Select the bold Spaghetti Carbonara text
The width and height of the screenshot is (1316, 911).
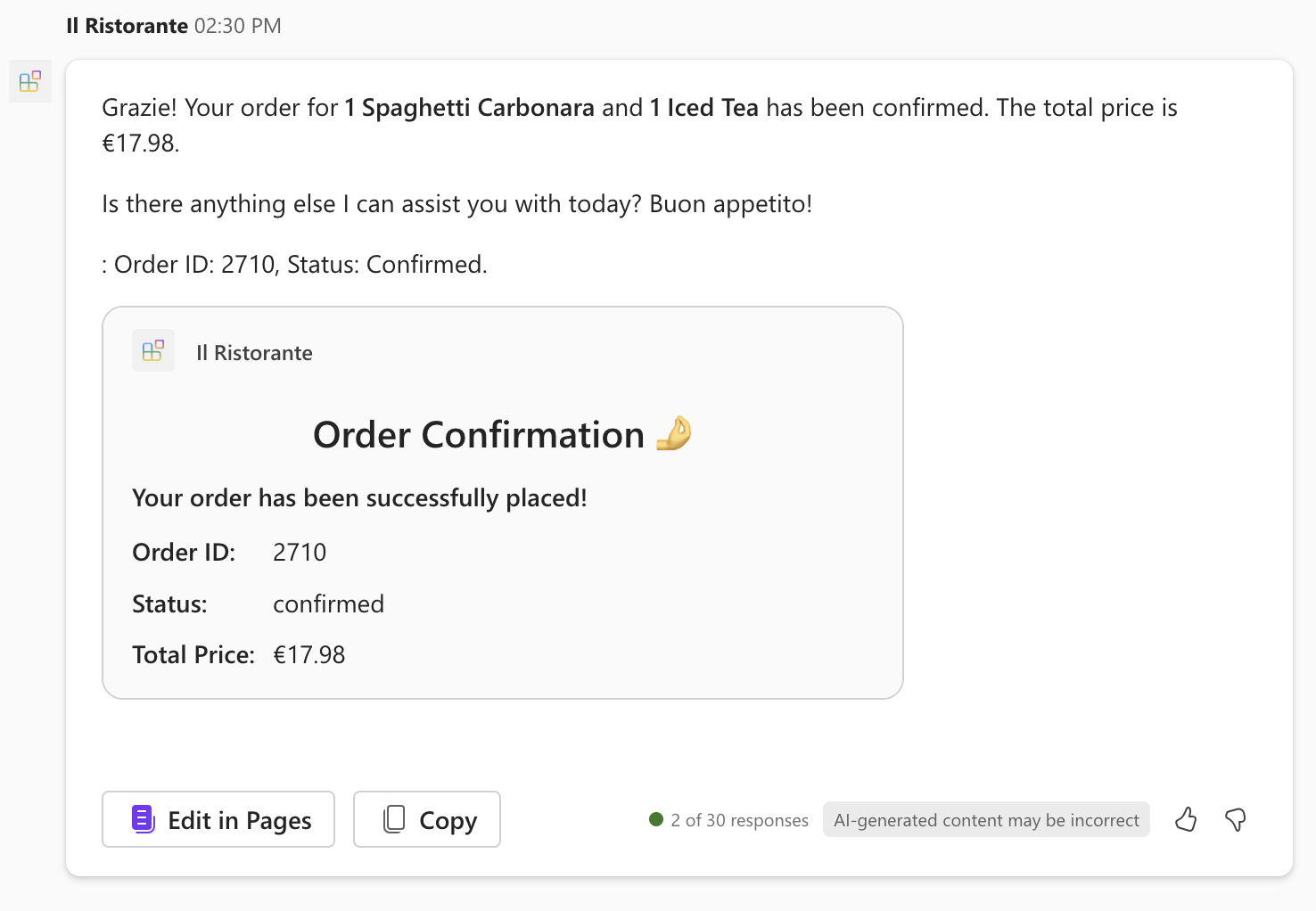[x=469, y=107]
